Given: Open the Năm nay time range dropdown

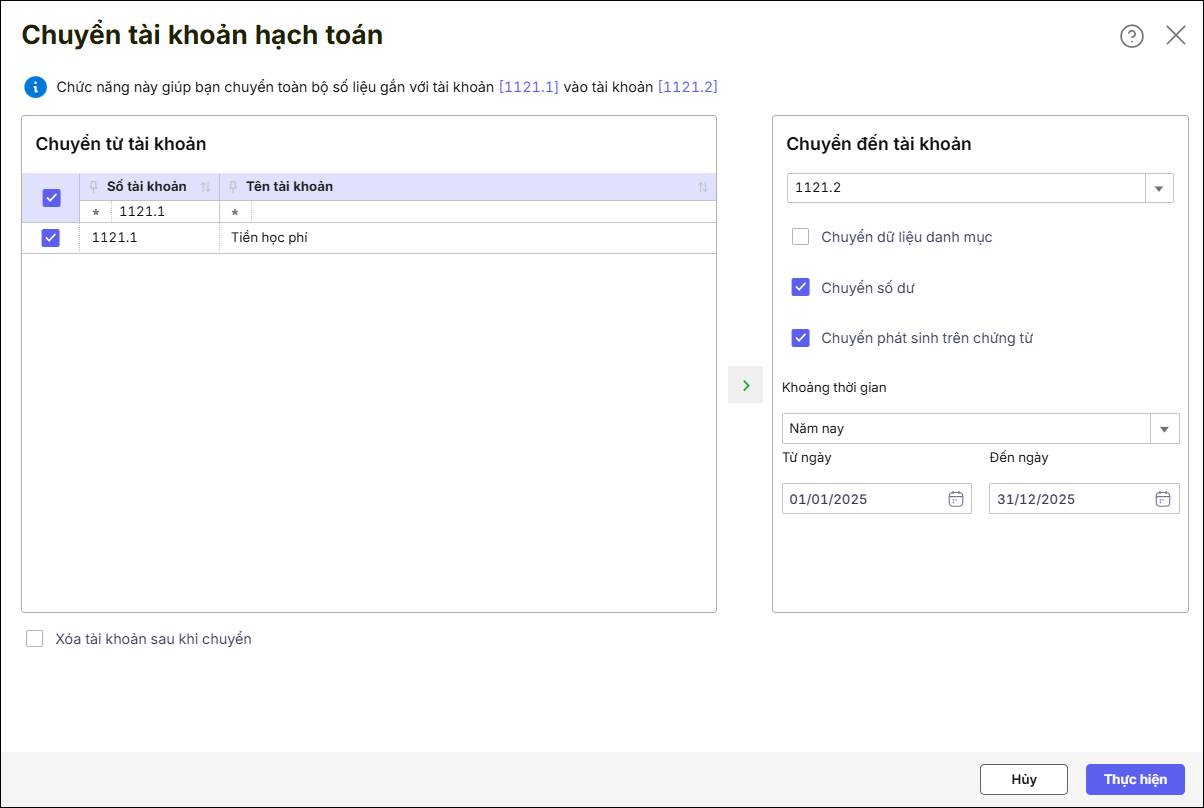Looking at the screenshot, I should tap(1164, 429).
